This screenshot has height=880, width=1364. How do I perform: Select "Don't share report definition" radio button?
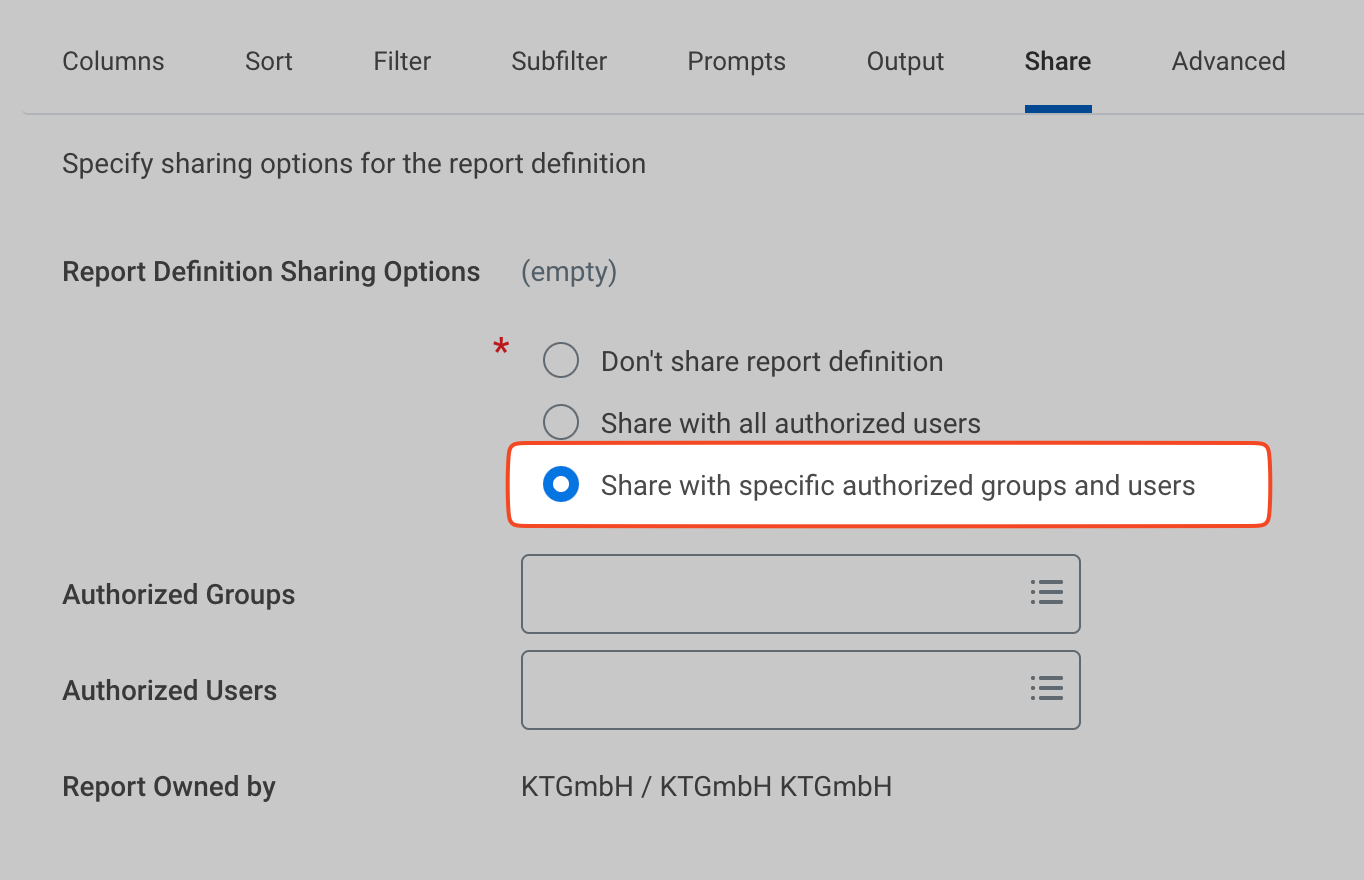click(x=561, y=361)
